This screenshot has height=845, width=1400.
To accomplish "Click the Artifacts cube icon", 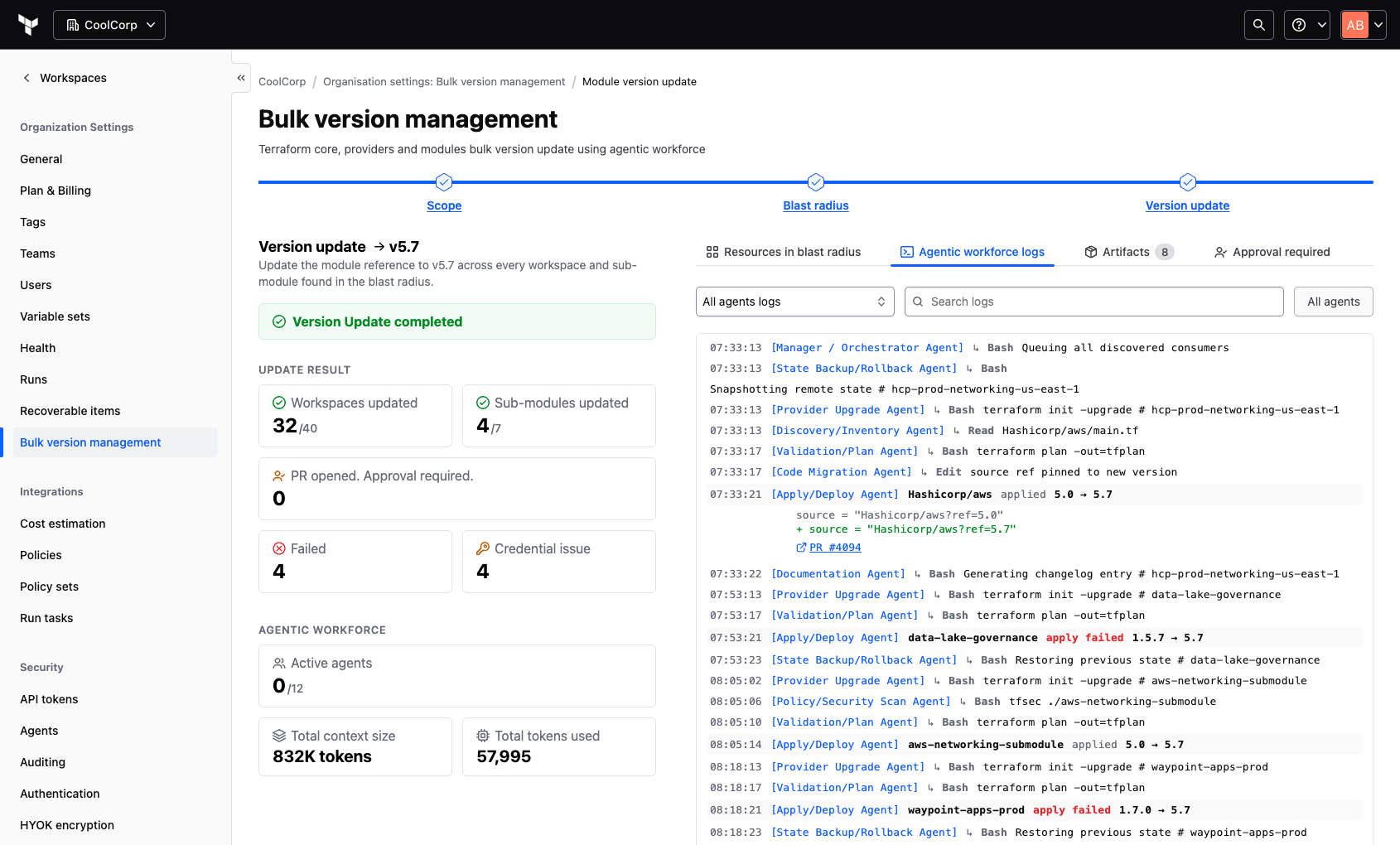I will [x=1091, y=252].
